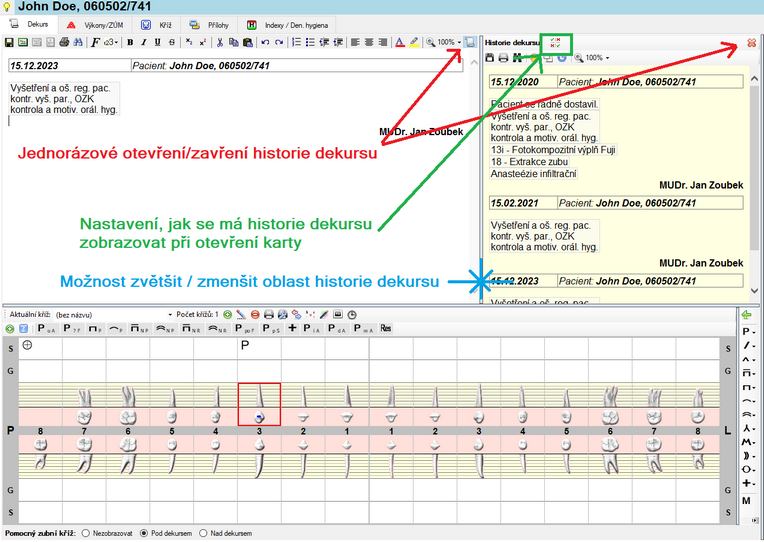Paste from clipboard in the dekurs editor
Screen dimensions: 764x542
[x=248, y=42]
